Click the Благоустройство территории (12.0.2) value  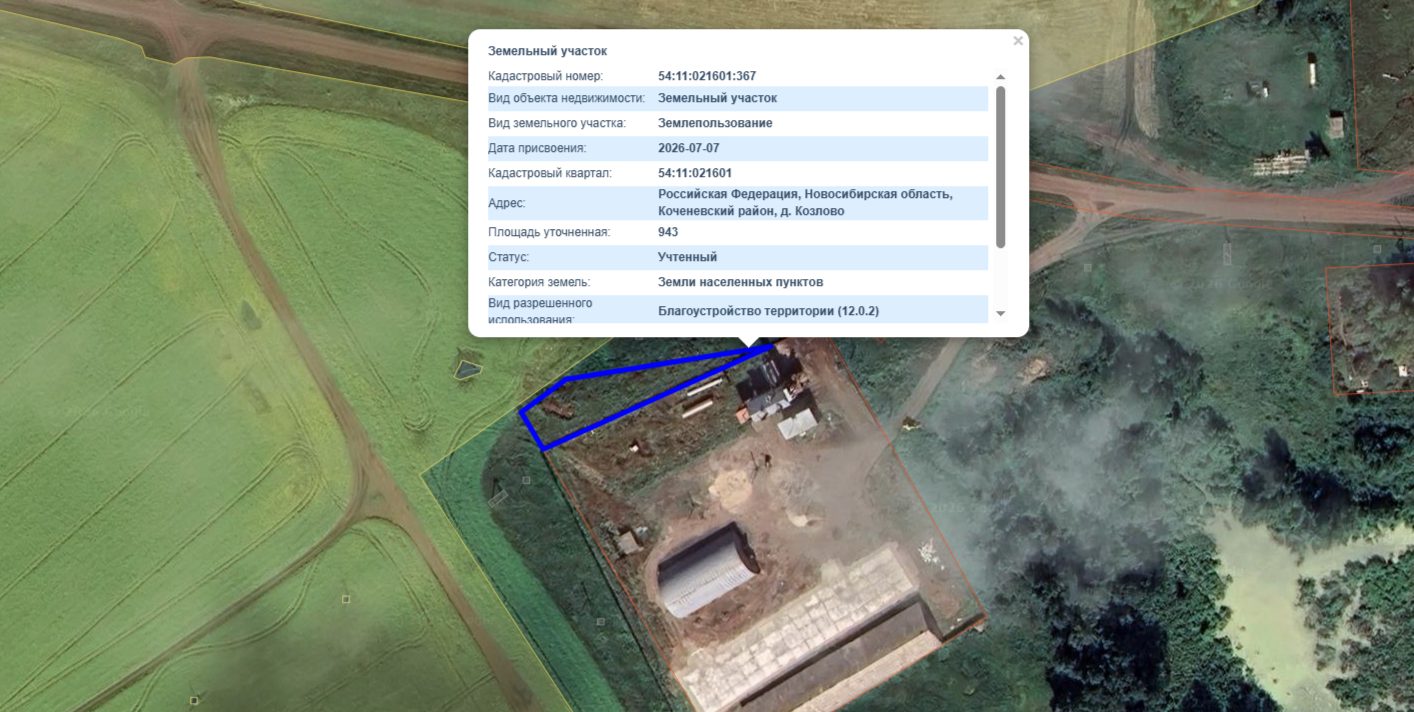point(768,311)
